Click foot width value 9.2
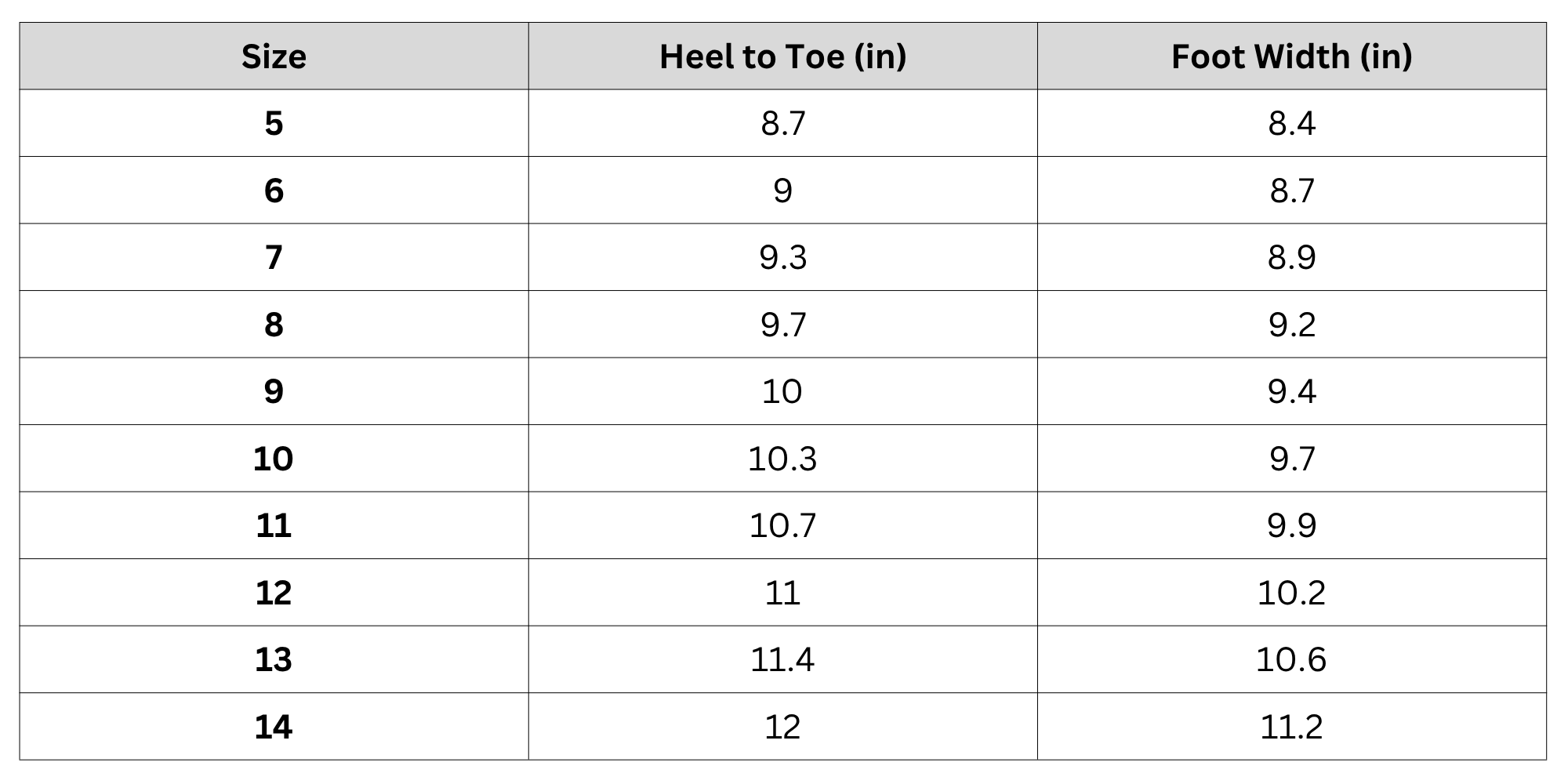Image resolution: width=1568 pixels, height=784 pixels. 1291,325
